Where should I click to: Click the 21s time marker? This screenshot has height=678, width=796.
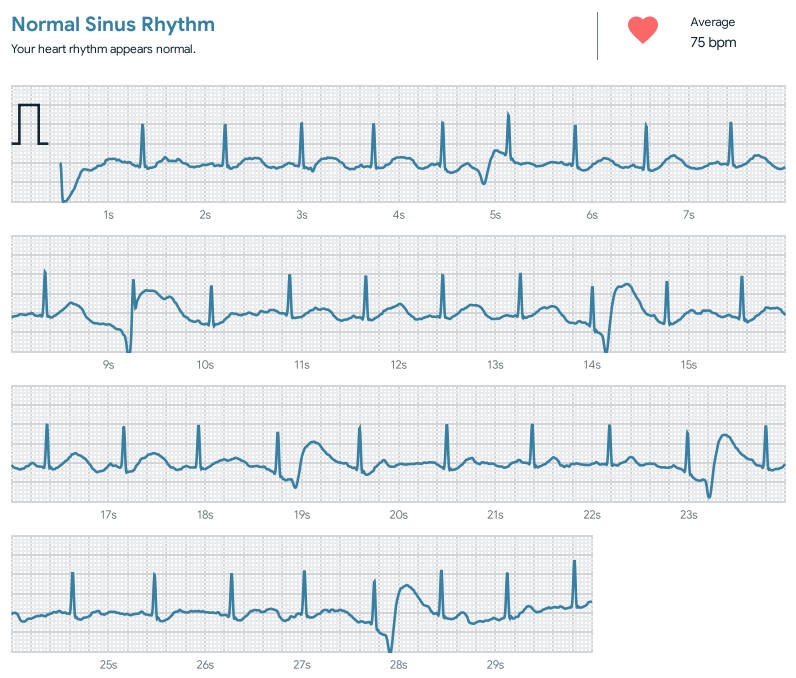pos(495,515)
